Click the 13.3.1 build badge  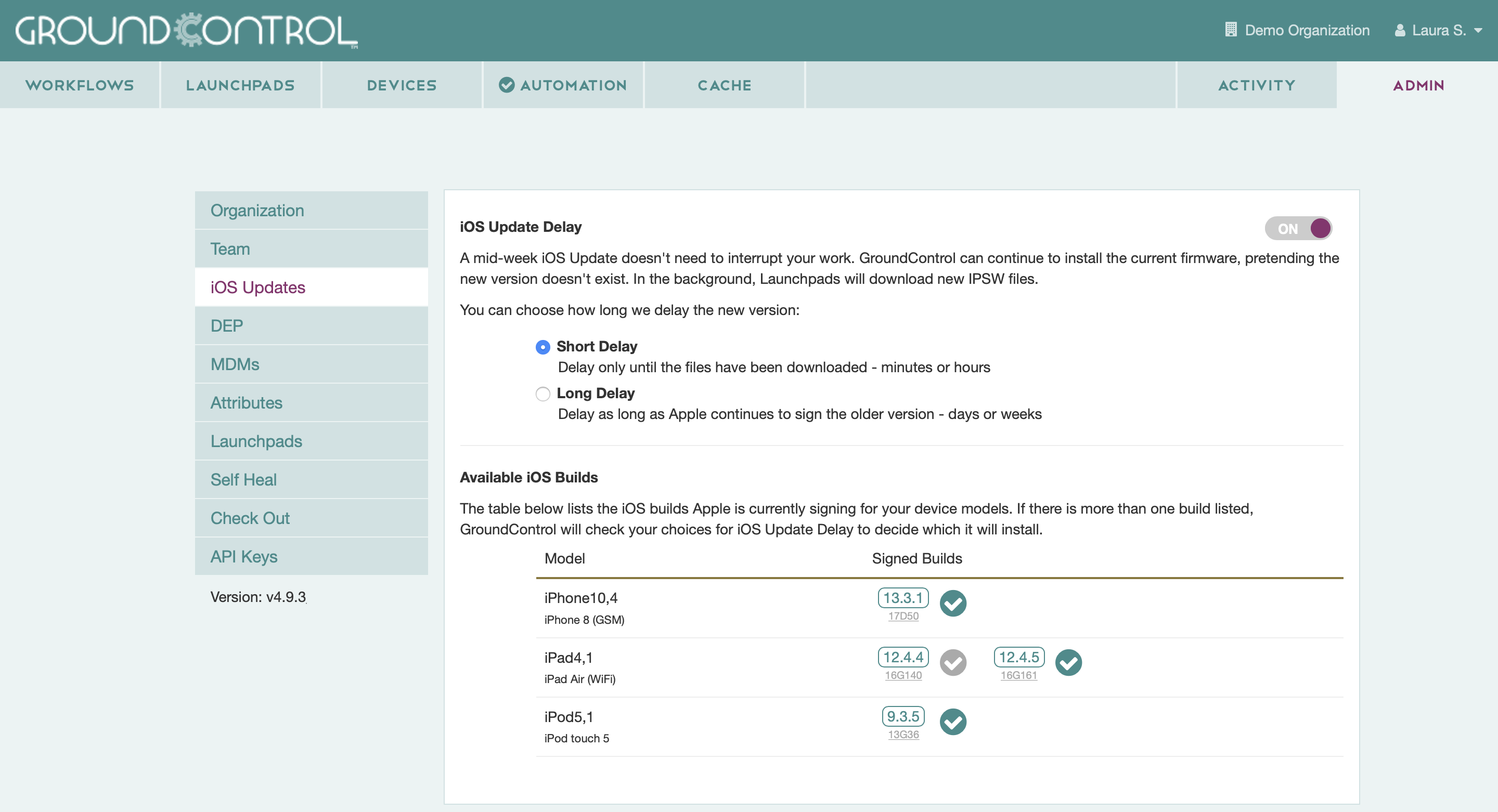click(x=903, y=597)
